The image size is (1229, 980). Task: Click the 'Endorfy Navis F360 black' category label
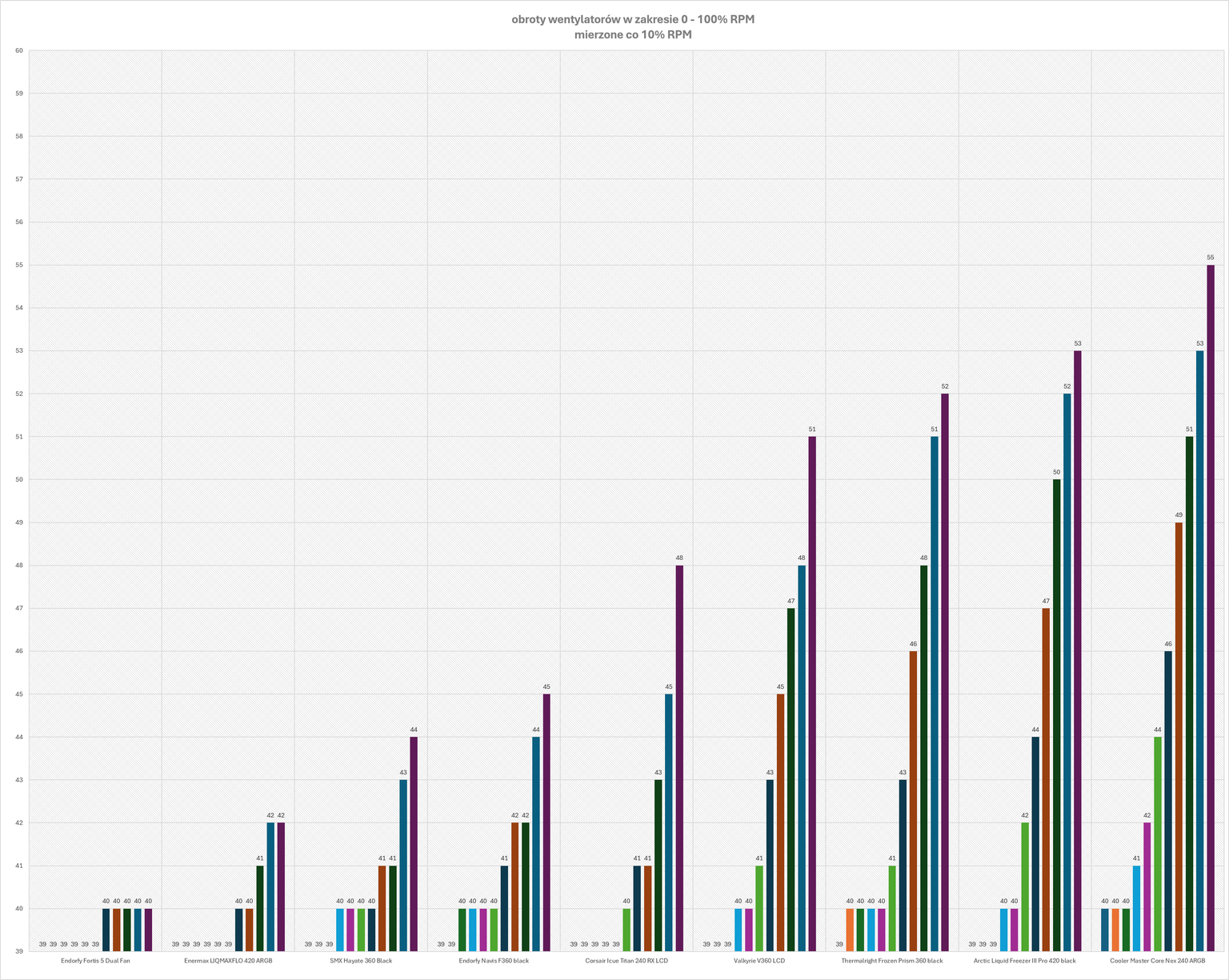point(494,961)
